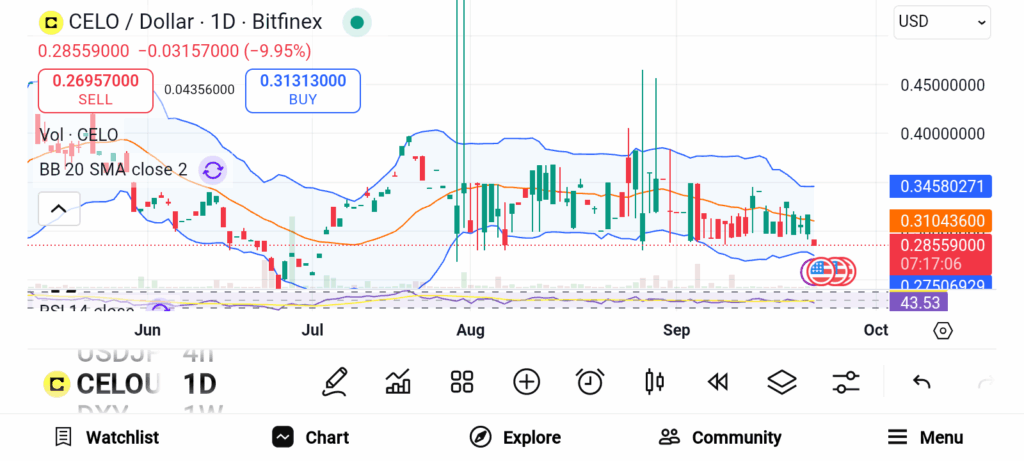Open the object tree layers icon
The height and width of the screenshot is (461, 1024).
pos(781,381)
